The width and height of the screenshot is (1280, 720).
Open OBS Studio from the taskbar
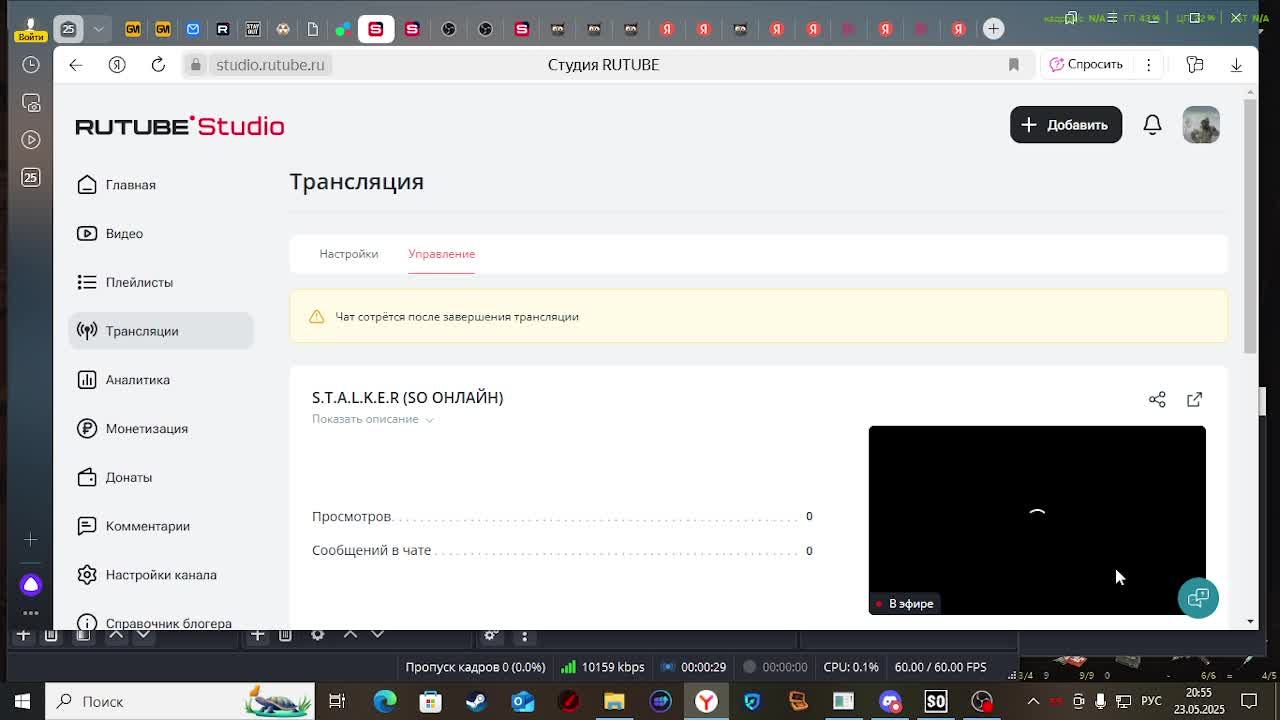982,701
